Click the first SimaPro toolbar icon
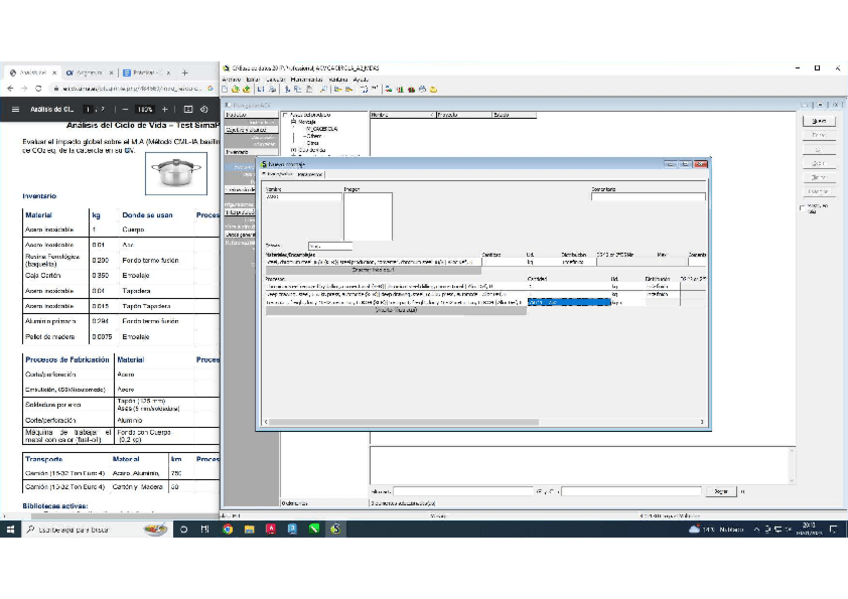Screen dimensions: 848x599 pyautogui.click(x=226, y=89)
